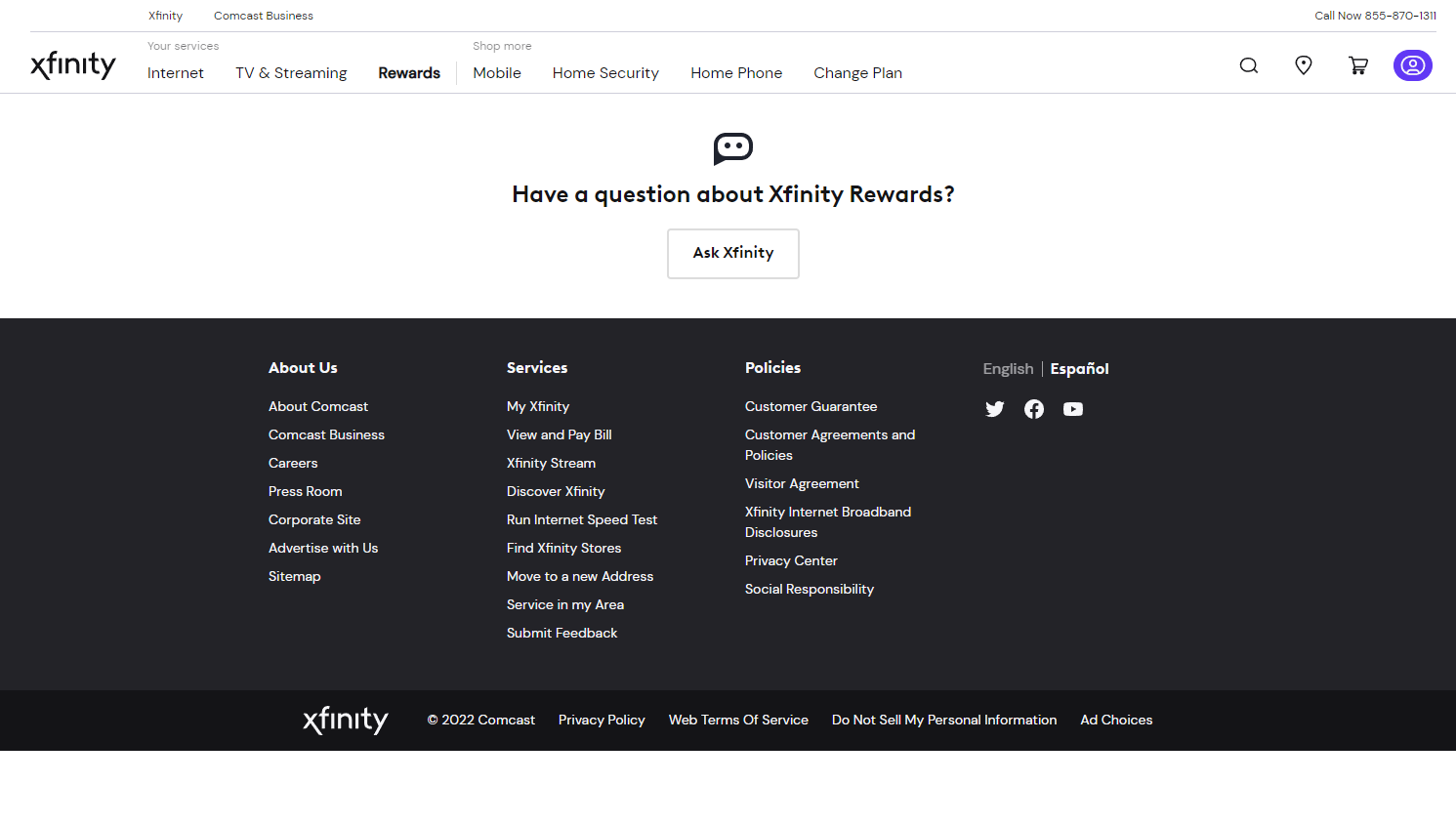Open the search magnifier icon

point(1249,65)
